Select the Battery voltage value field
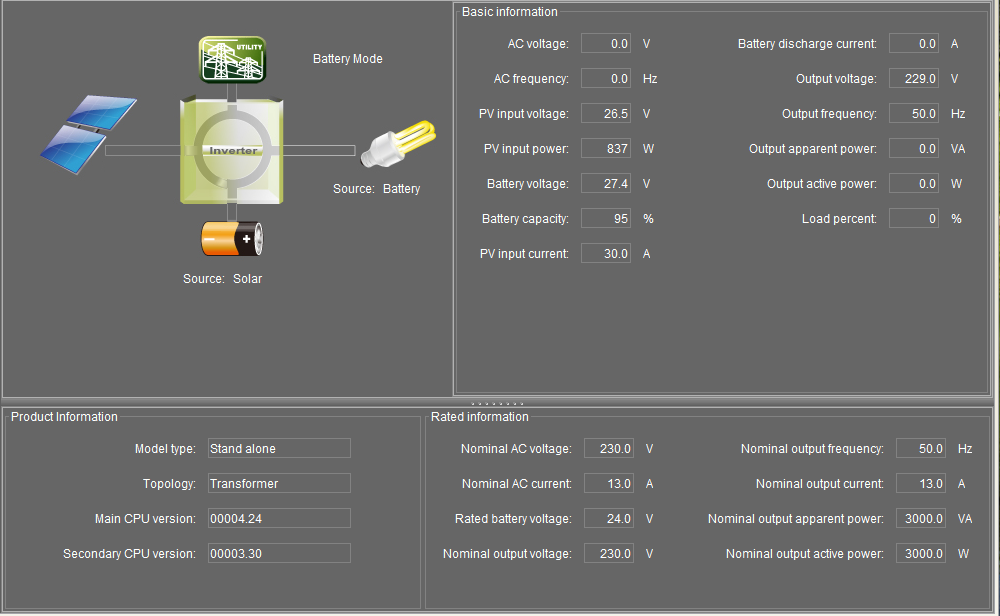The height and width of the screenshot is (616, 1000). click(x=606, y=184)
